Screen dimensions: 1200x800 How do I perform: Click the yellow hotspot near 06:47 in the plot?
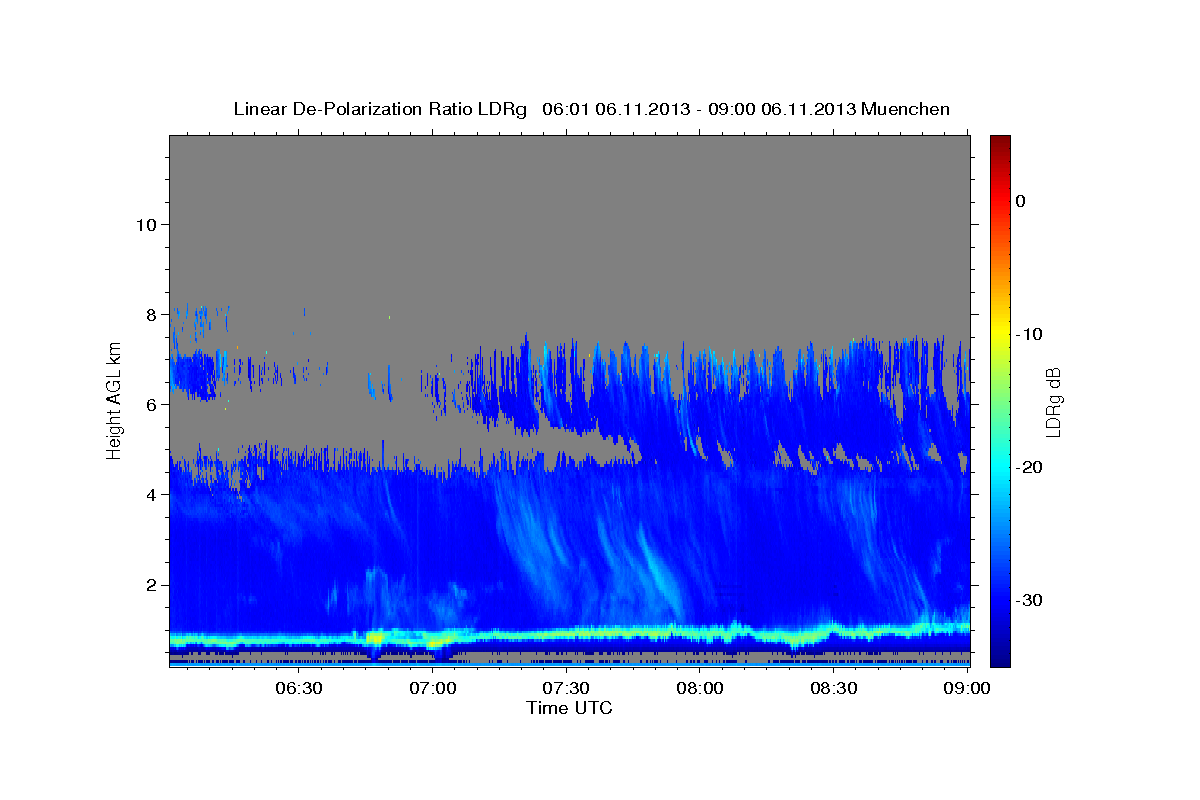(x=375, y=636)
